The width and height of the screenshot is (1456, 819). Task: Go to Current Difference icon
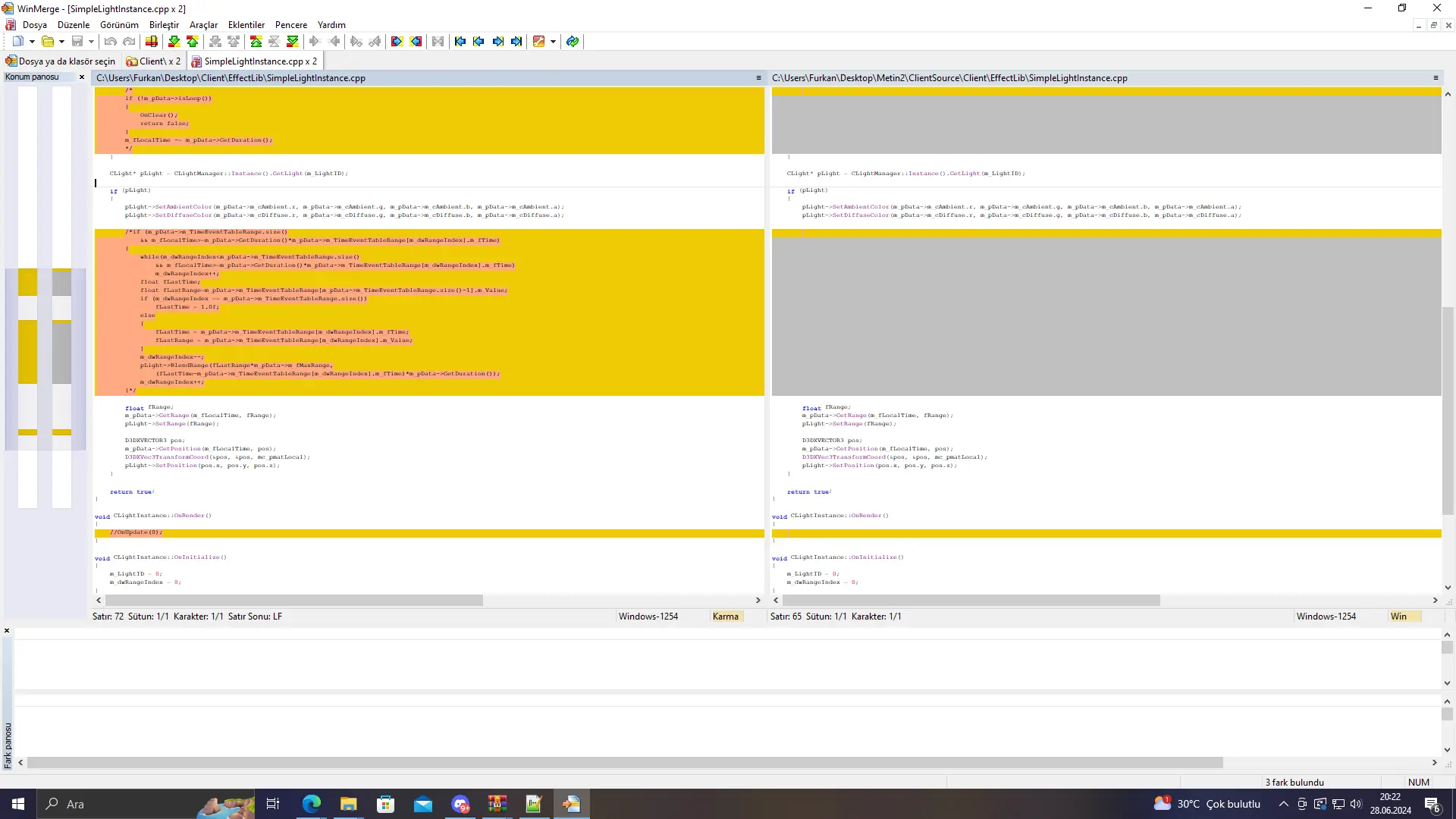click(275, 42)
